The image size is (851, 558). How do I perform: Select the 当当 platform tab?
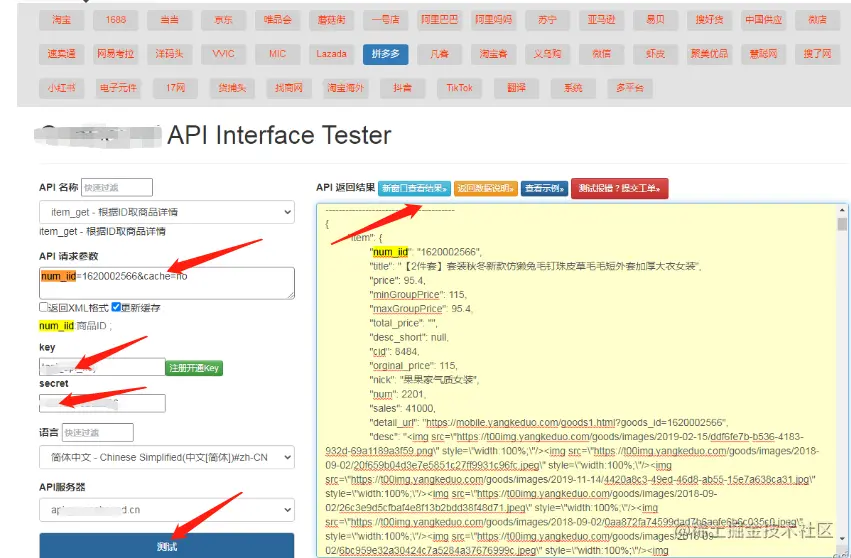point(169,20)
